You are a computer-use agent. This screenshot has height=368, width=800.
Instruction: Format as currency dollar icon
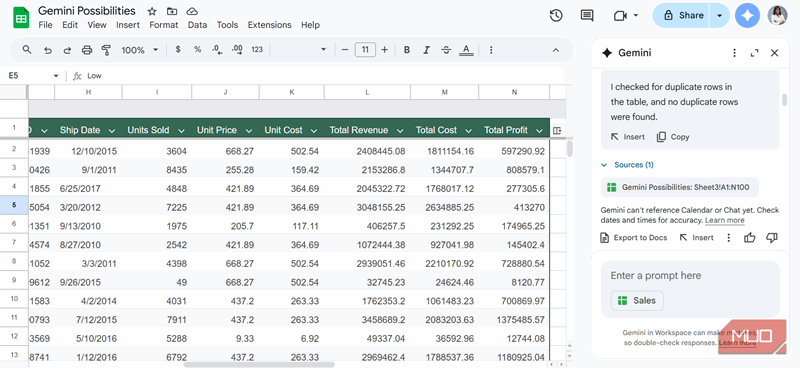[178, 50]
